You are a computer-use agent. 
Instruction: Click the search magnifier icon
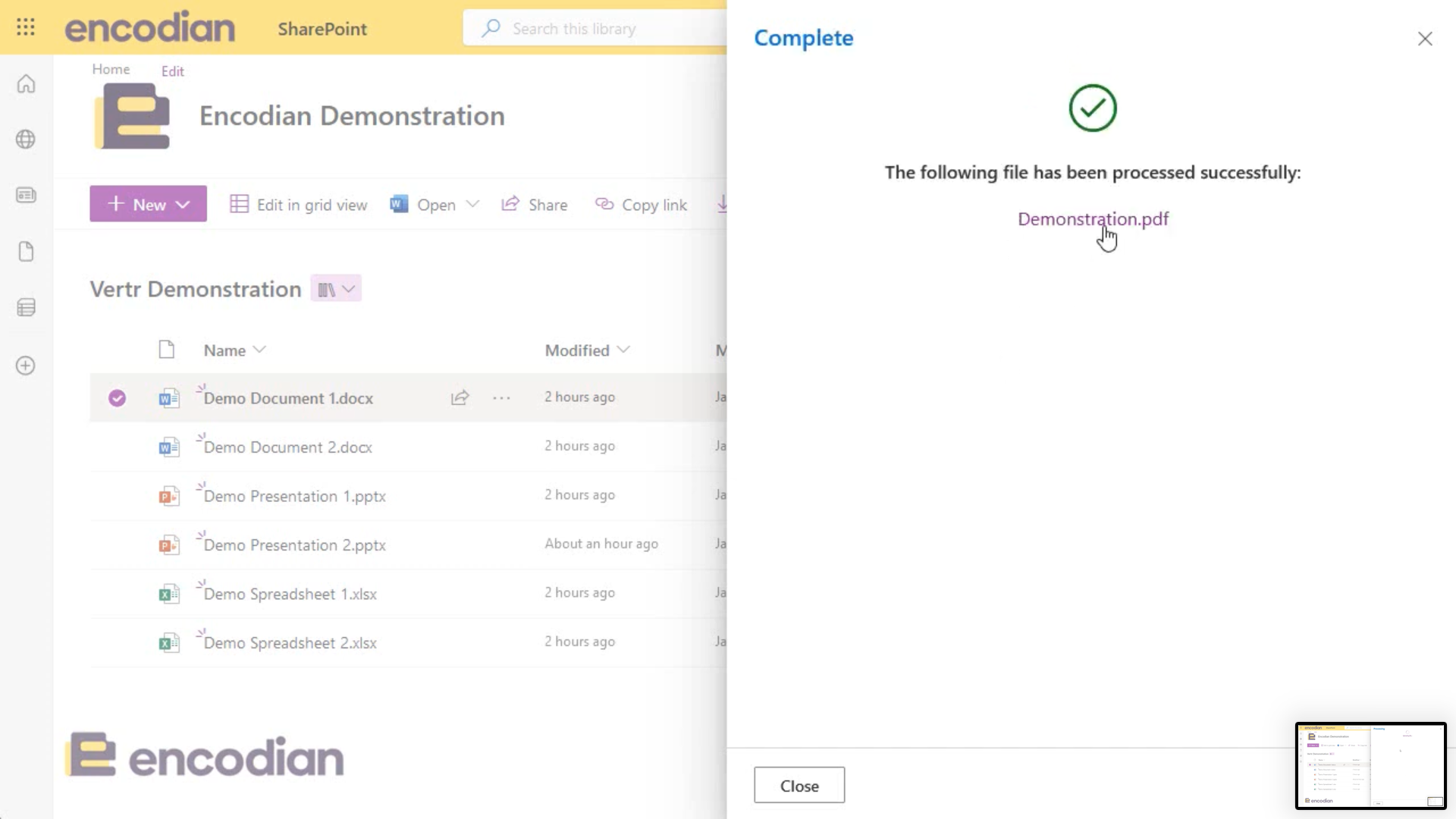click(491, 29)
